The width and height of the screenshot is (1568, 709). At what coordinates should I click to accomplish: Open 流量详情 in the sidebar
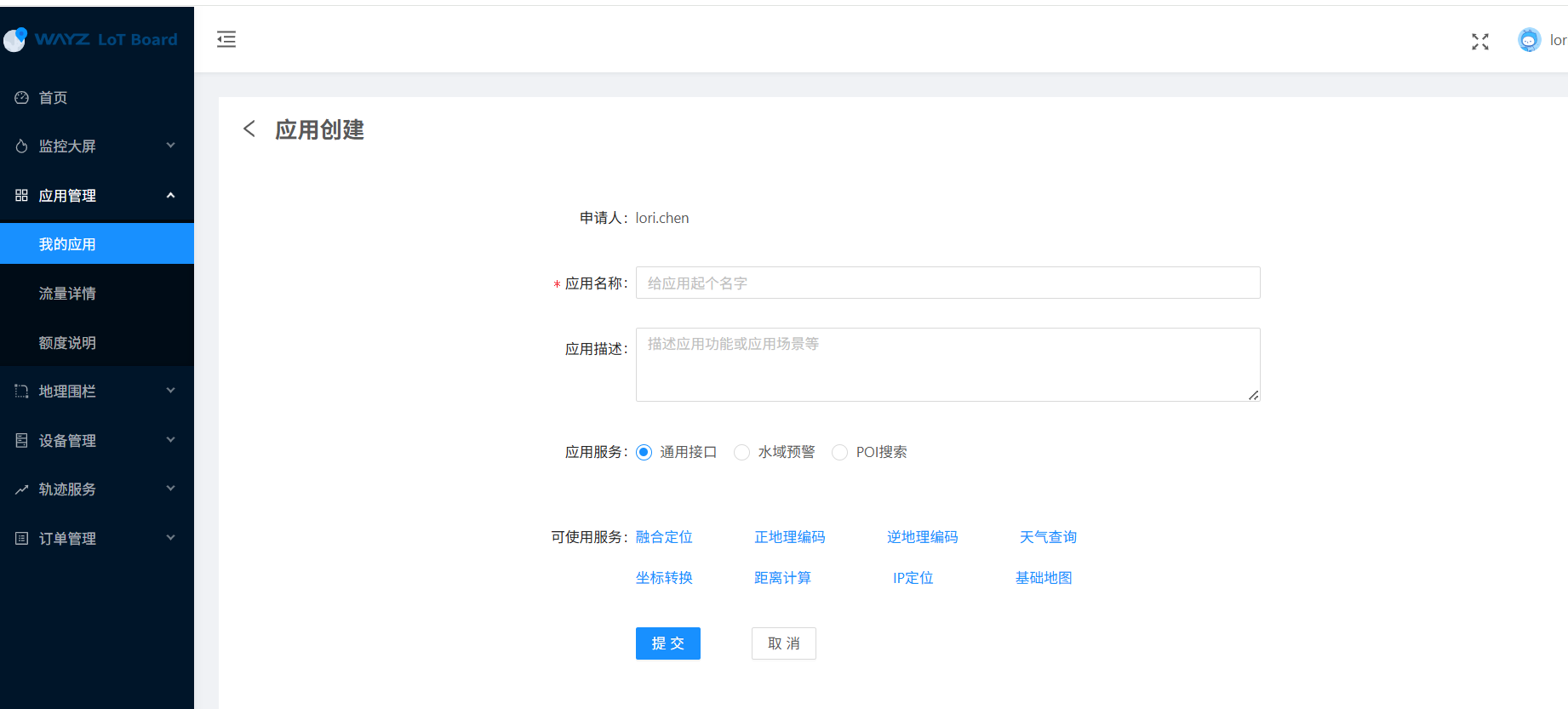pos(97,294)
